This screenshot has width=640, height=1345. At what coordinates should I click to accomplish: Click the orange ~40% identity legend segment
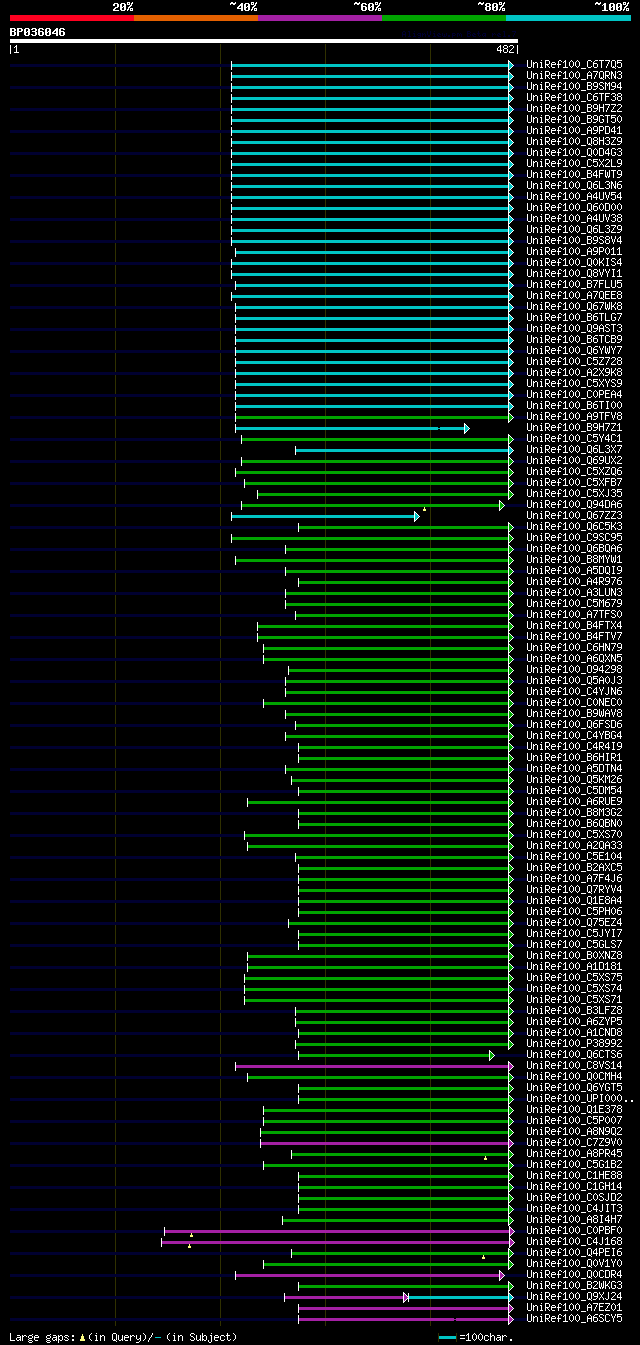(x=196, y=18)
